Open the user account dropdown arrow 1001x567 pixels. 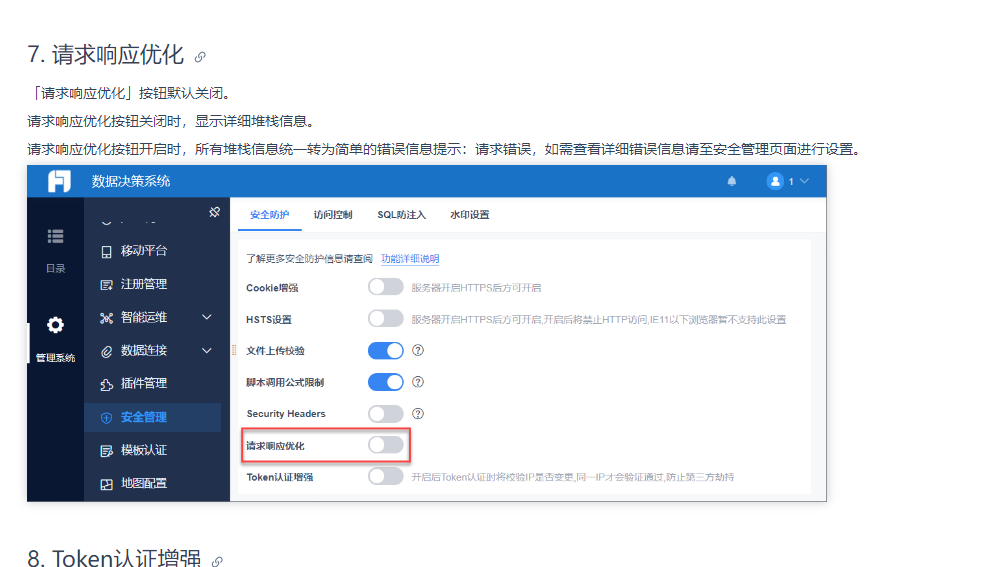coord(804,181)
